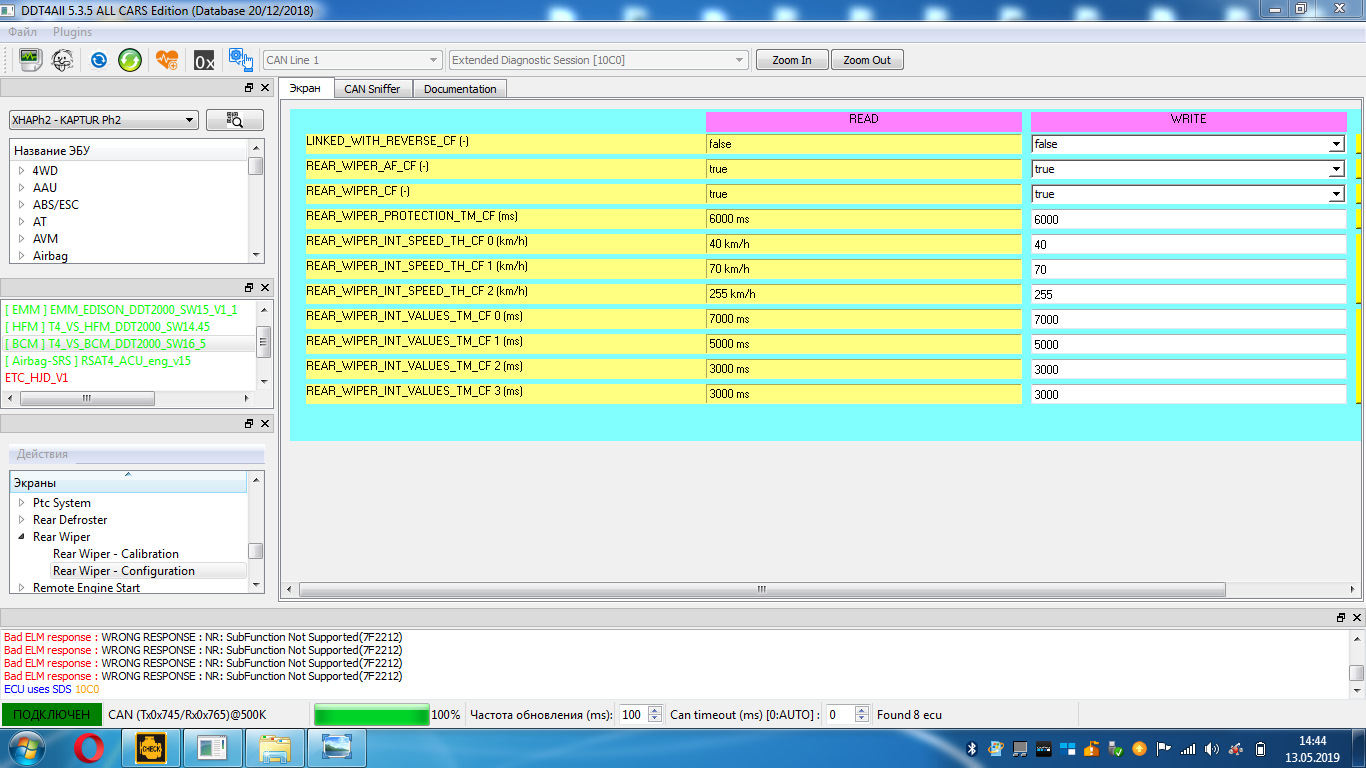
Task: Click the green 100% progress bar
Action: click(x=372, y=715)
